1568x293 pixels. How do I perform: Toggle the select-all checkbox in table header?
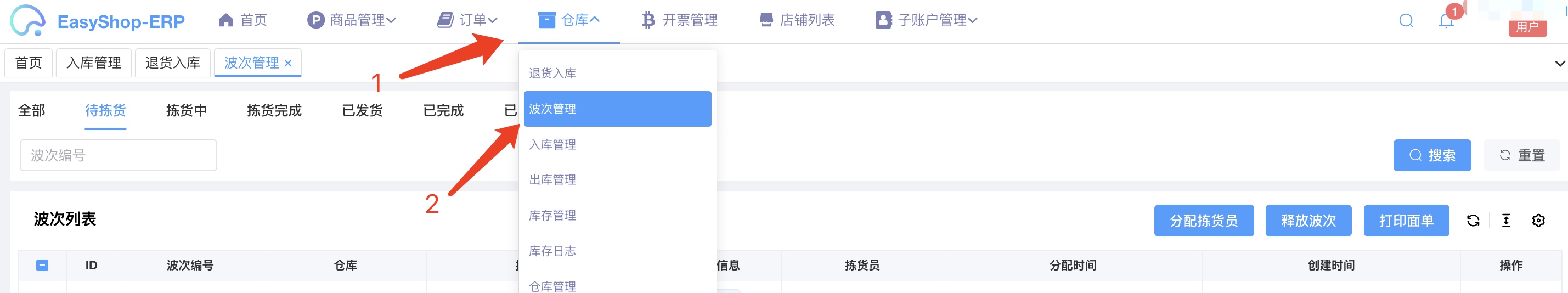(x=42, y=265)
